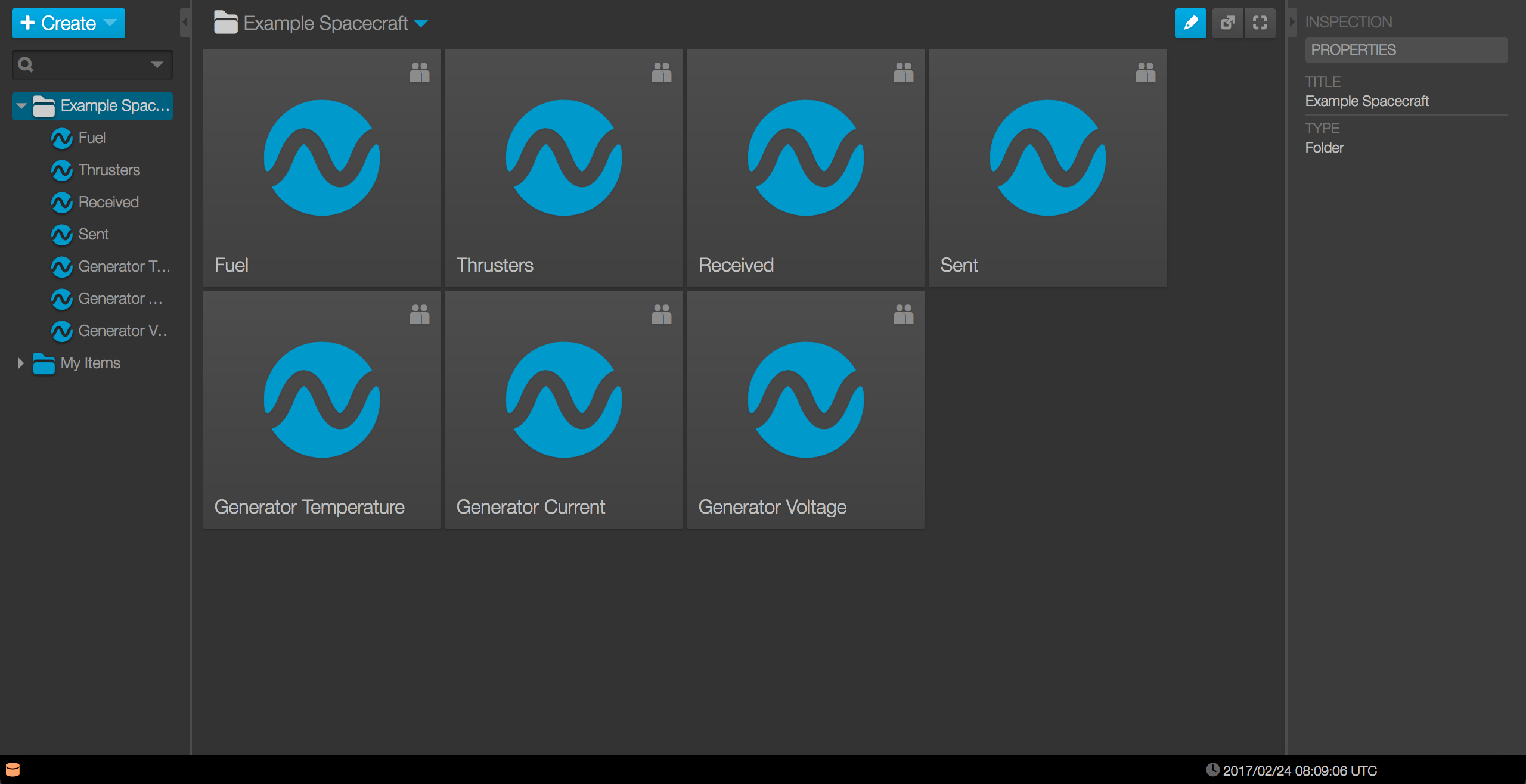
Task: Click the link icon on Fuel tile
Action: coord(419,73)
